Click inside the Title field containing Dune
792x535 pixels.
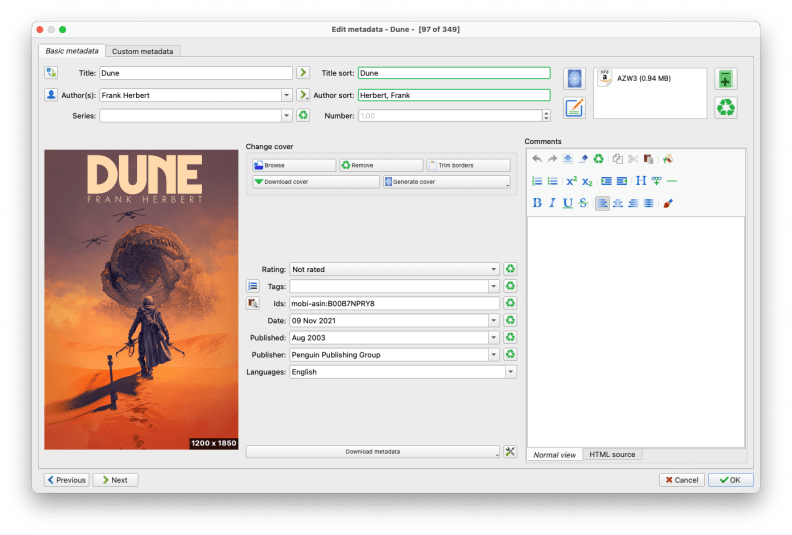point(196,73)
